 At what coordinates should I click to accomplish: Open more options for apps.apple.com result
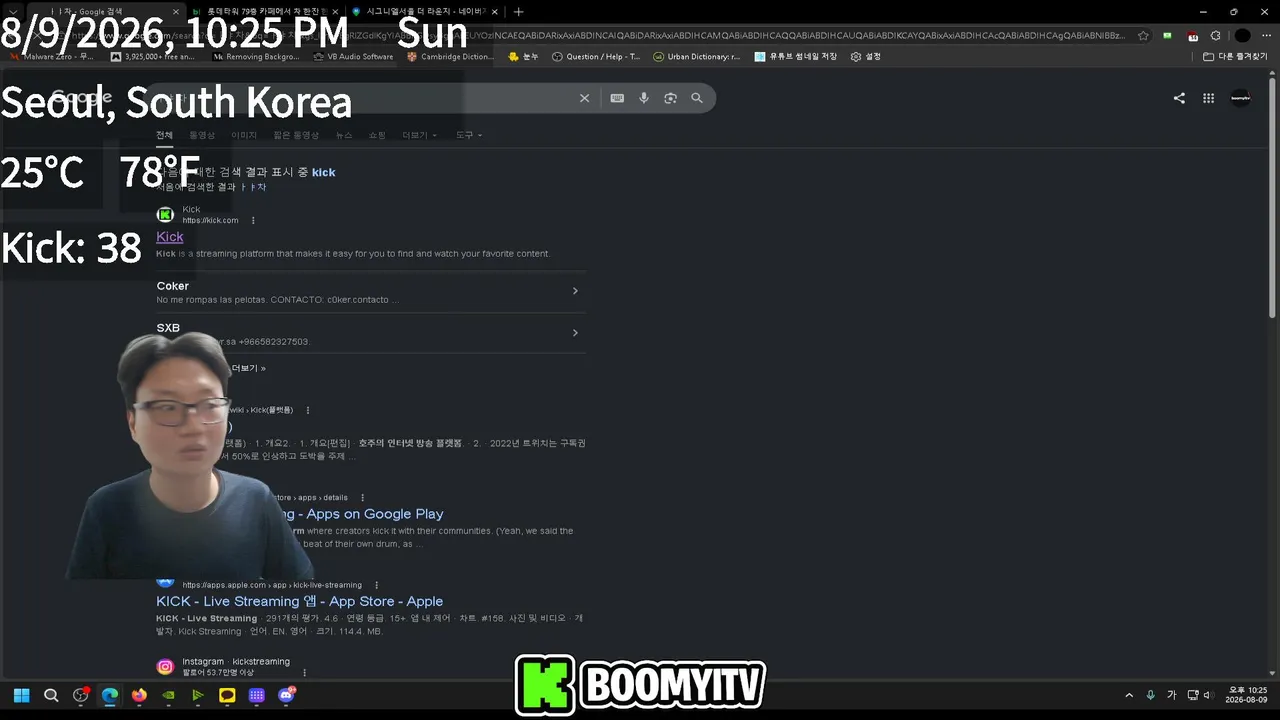point(377,585)
